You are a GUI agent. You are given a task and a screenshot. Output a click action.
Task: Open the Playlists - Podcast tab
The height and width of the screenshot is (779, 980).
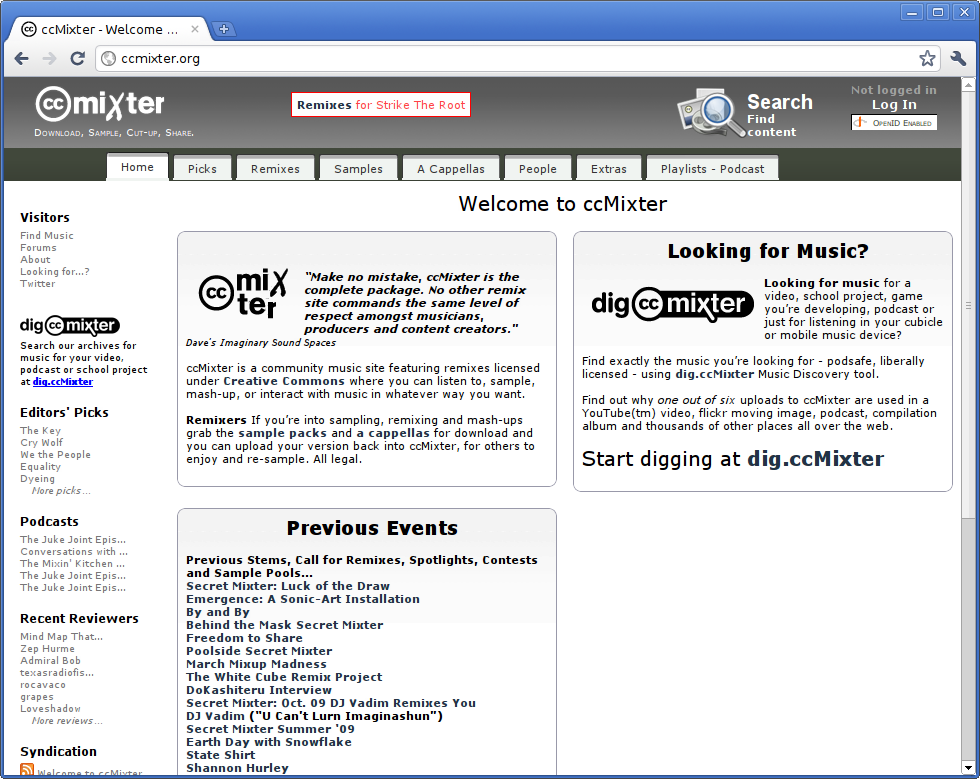click(712, 168)
